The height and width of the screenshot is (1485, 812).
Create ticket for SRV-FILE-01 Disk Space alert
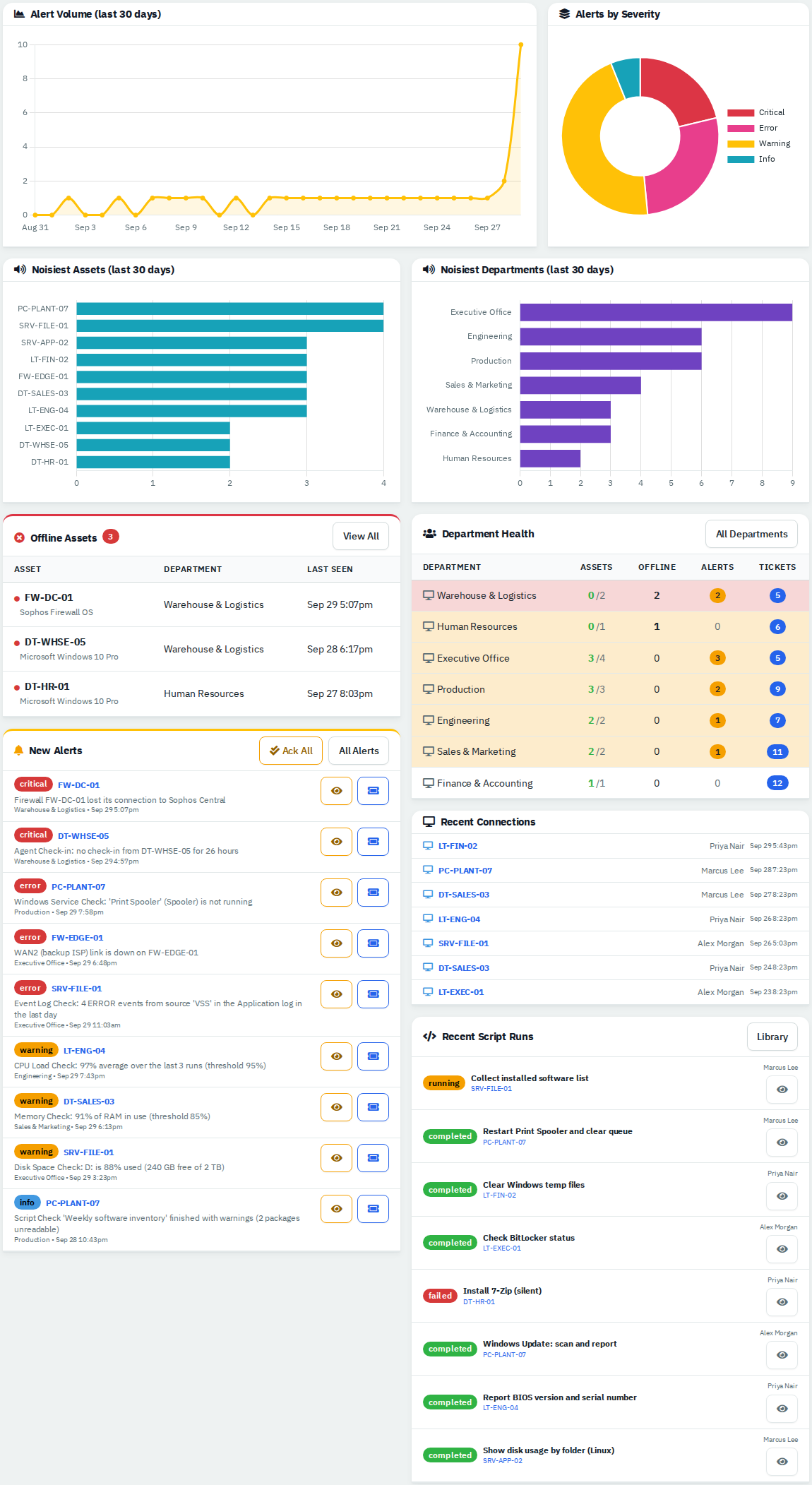373,1158
